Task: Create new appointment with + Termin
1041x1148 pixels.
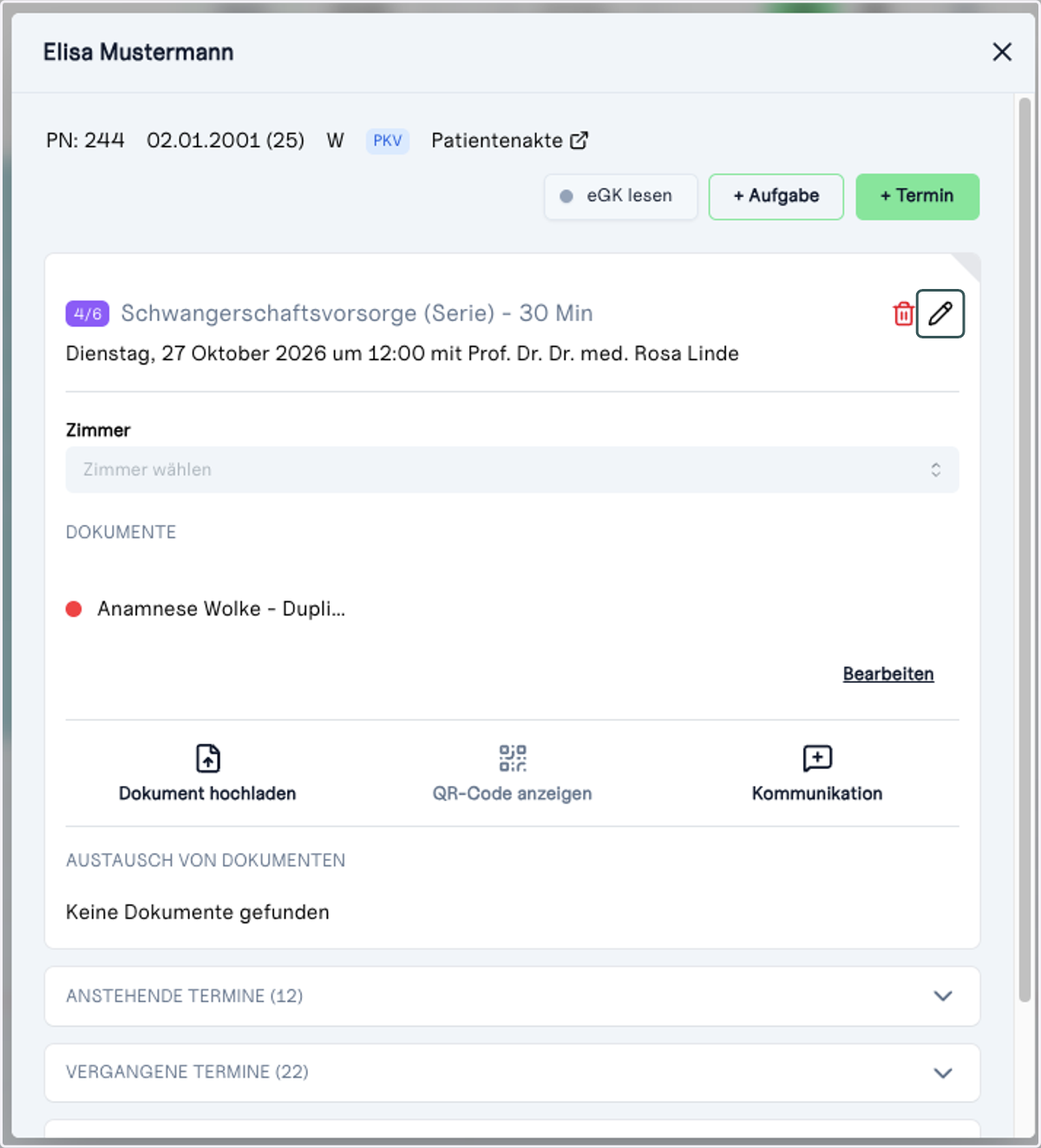Action: 917,196
